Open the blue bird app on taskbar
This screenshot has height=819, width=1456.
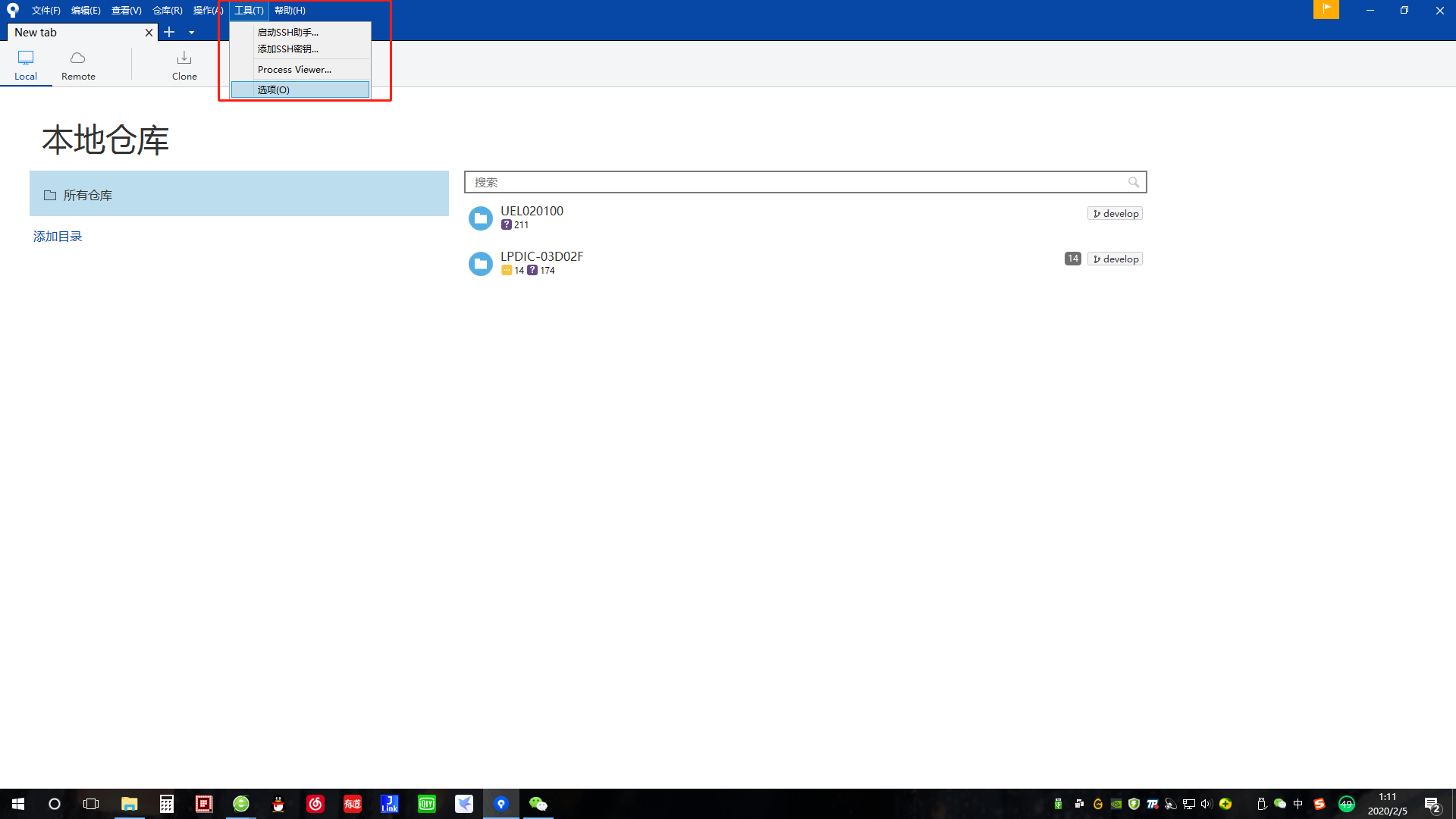coord(464,804)
